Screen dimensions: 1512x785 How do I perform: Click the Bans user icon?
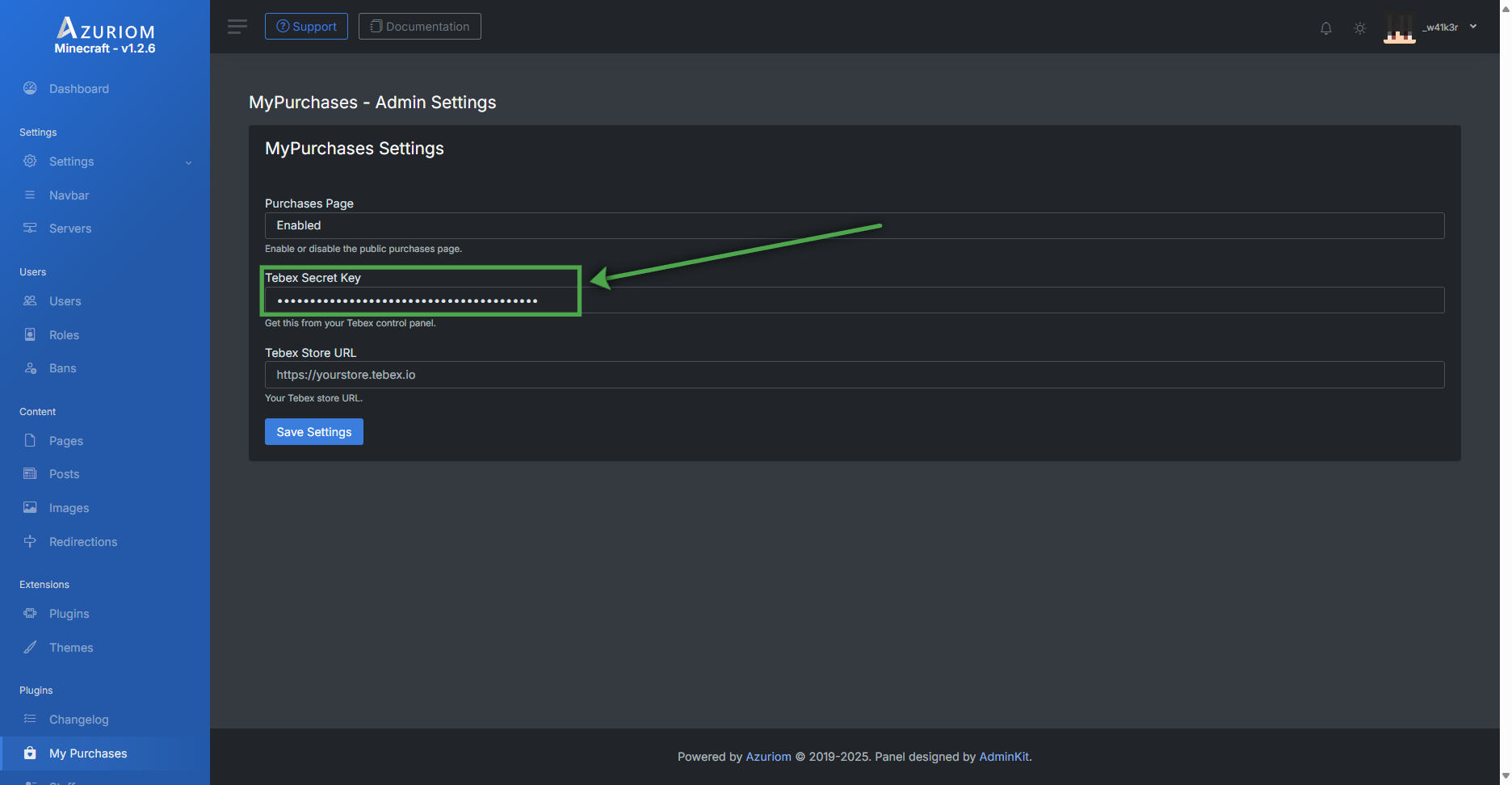click(x=30, y=368)
